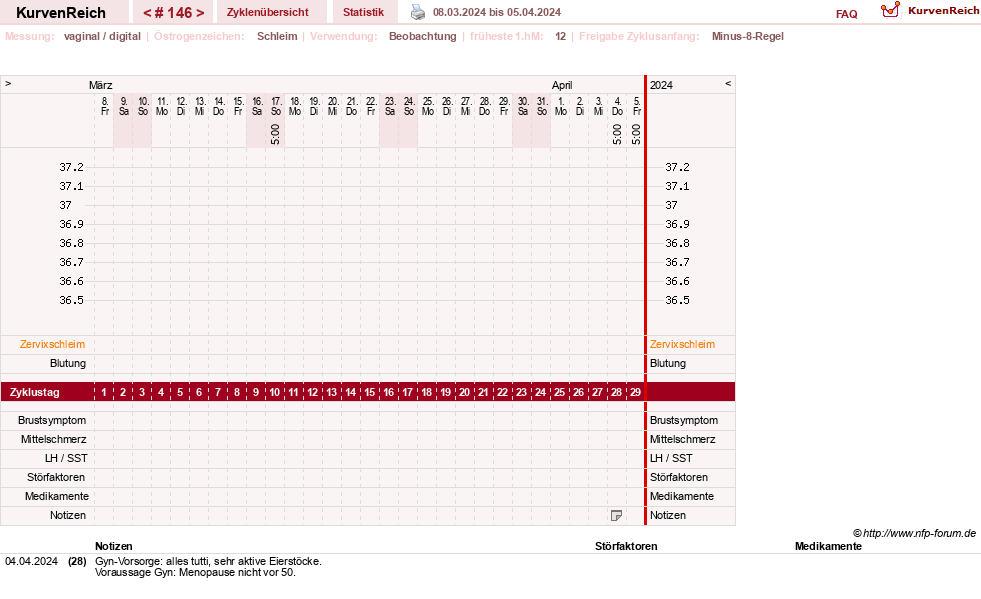981x599 pixels.
Task: Select cycle day 29 in Zyklustag row
Action: [x=635, y=392]
